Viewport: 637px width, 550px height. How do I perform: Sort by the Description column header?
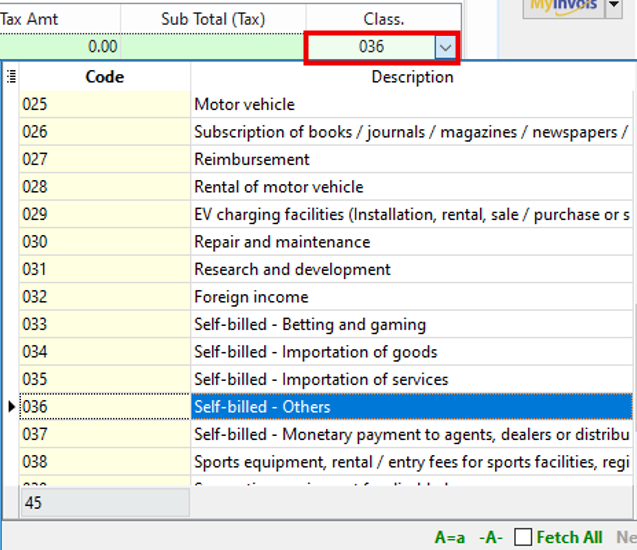pos(412,76)
